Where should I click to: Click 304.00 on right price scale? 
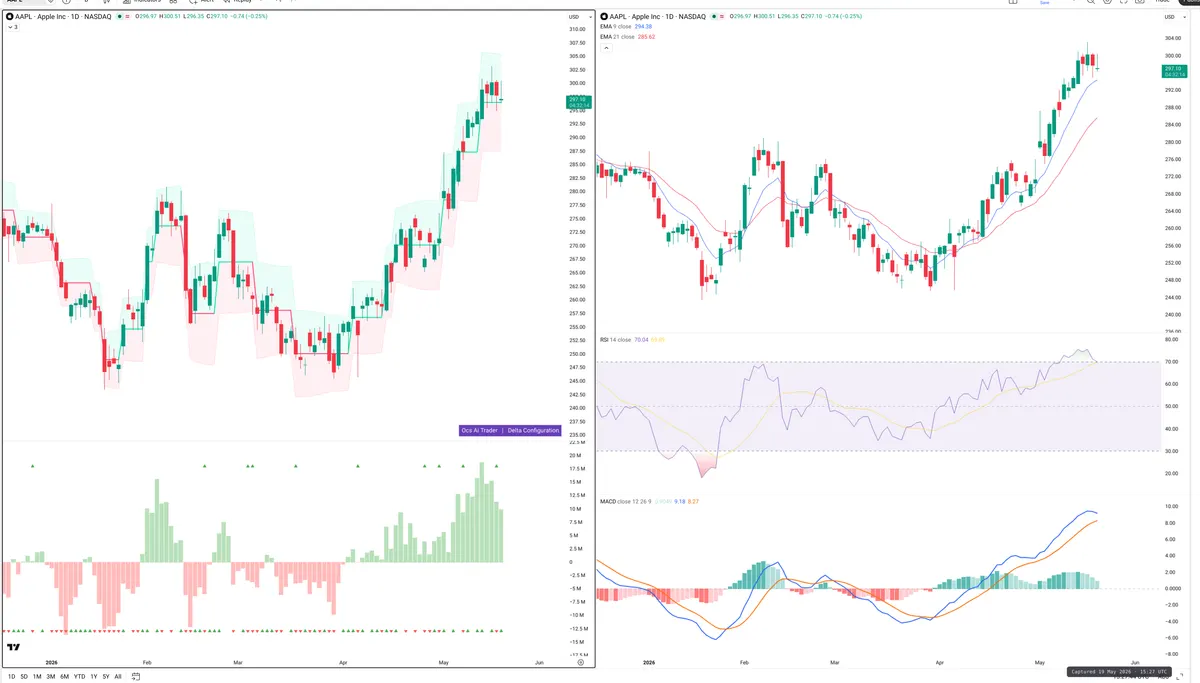(1172, 39)
